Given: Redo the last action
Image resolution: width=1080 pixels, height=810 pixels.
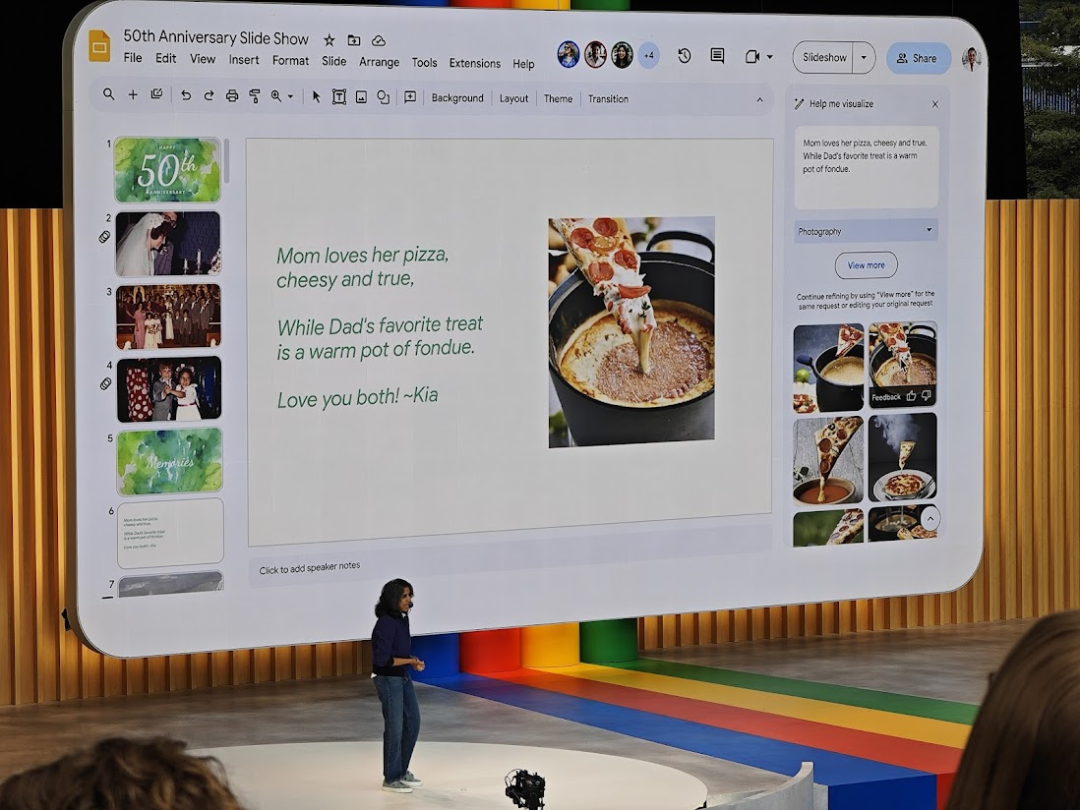Looking at the screenshot, I should click(x=209, y=96).
